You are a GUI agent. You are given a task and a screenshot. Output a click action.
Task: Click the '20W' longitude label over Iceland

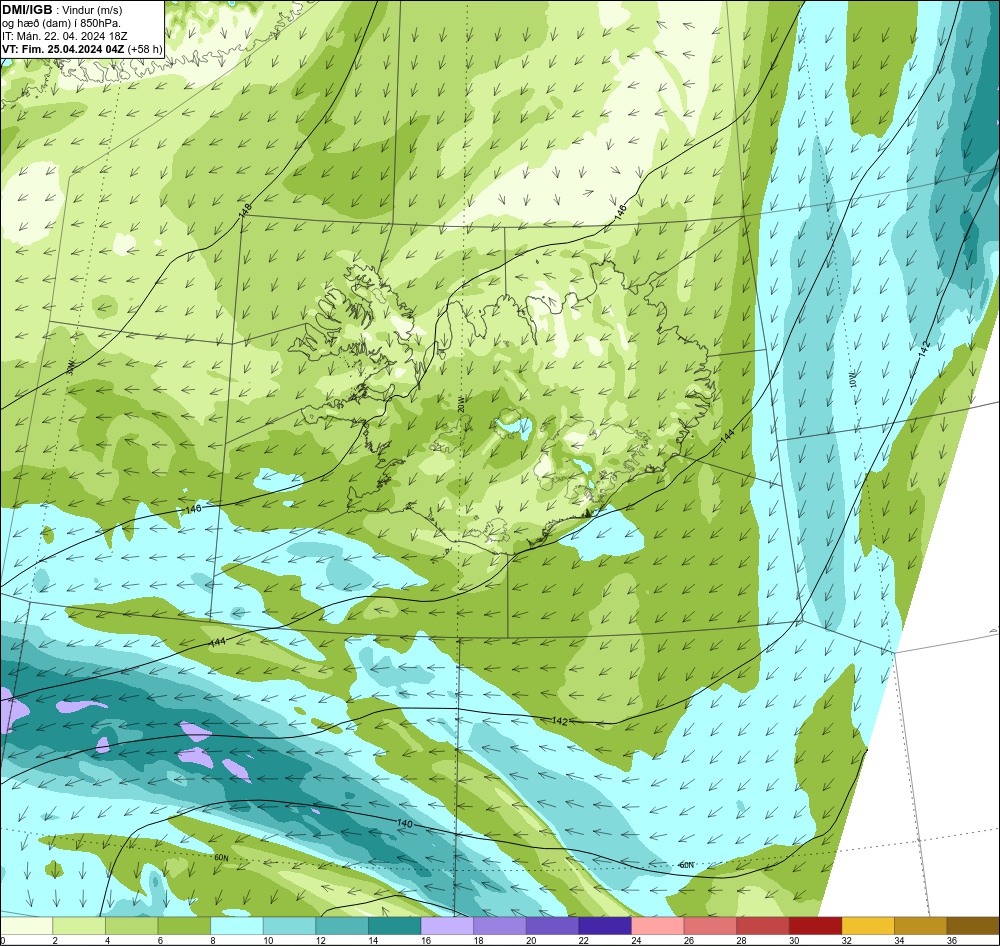(x=461, y=403)
